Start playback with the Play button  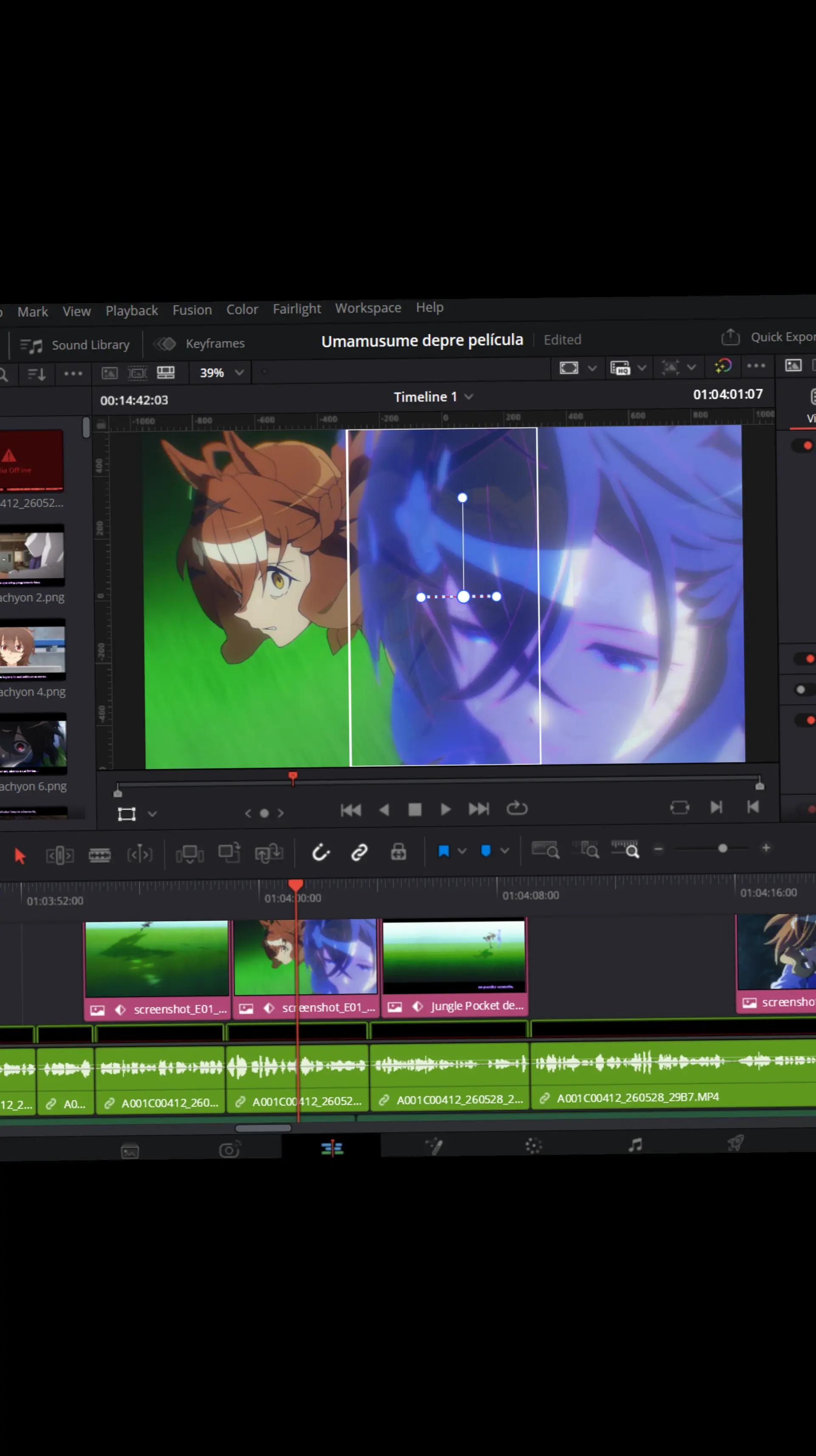(445, 809)
